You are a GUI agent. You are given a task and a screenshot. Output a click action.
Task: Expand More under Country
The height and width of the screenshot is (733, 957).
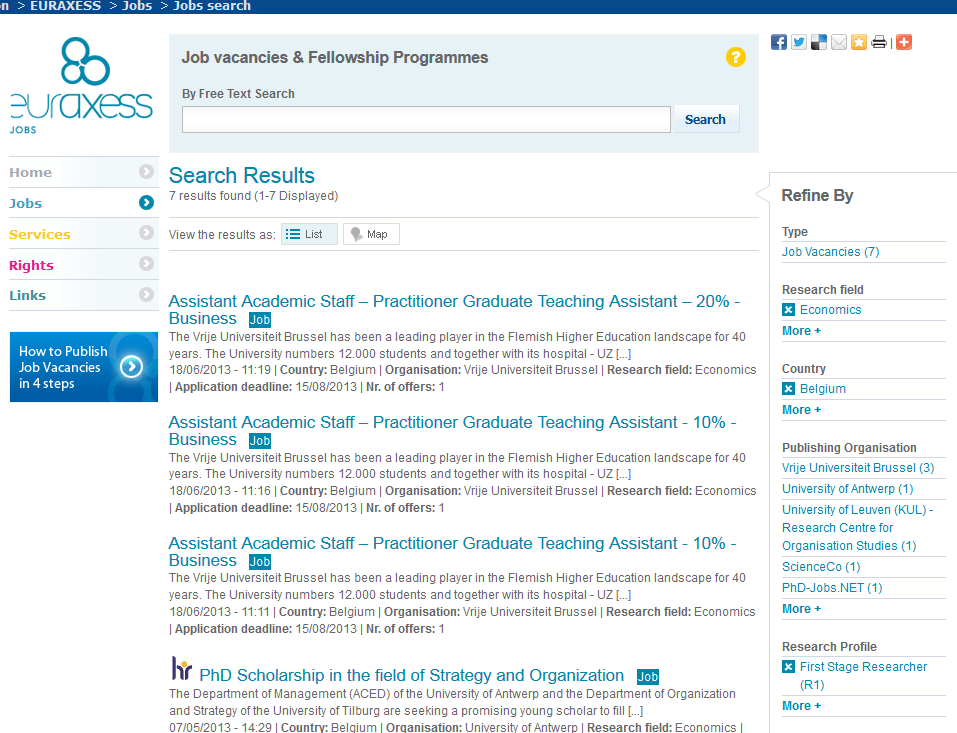tap(801, 410)
